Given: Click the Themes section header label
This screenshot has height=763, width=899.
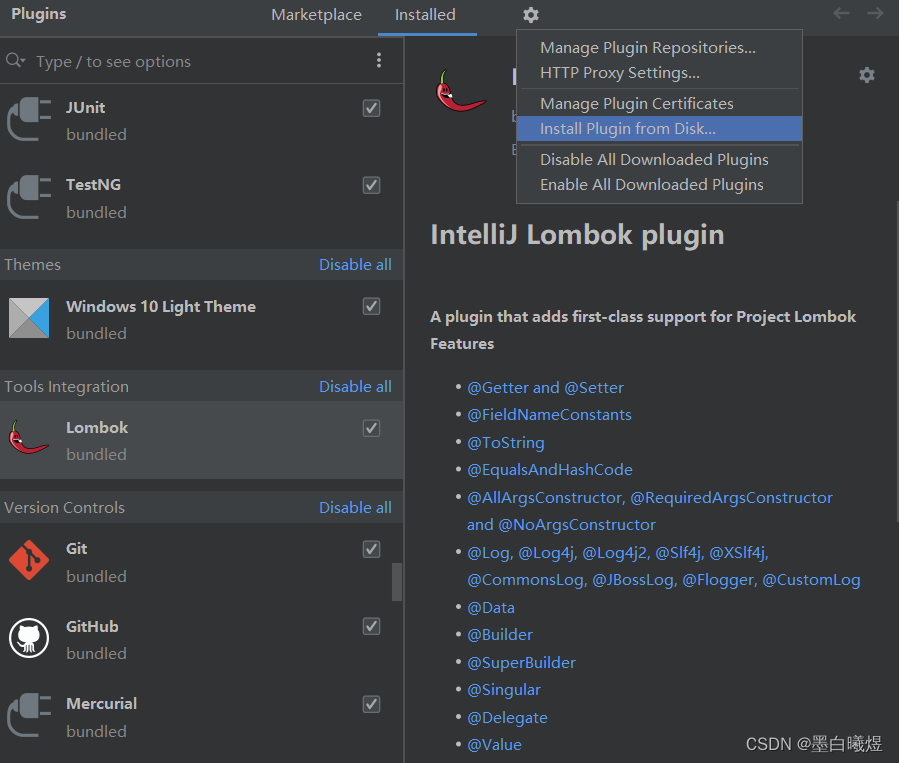Looking at the screenshot, I should point(33,265).
